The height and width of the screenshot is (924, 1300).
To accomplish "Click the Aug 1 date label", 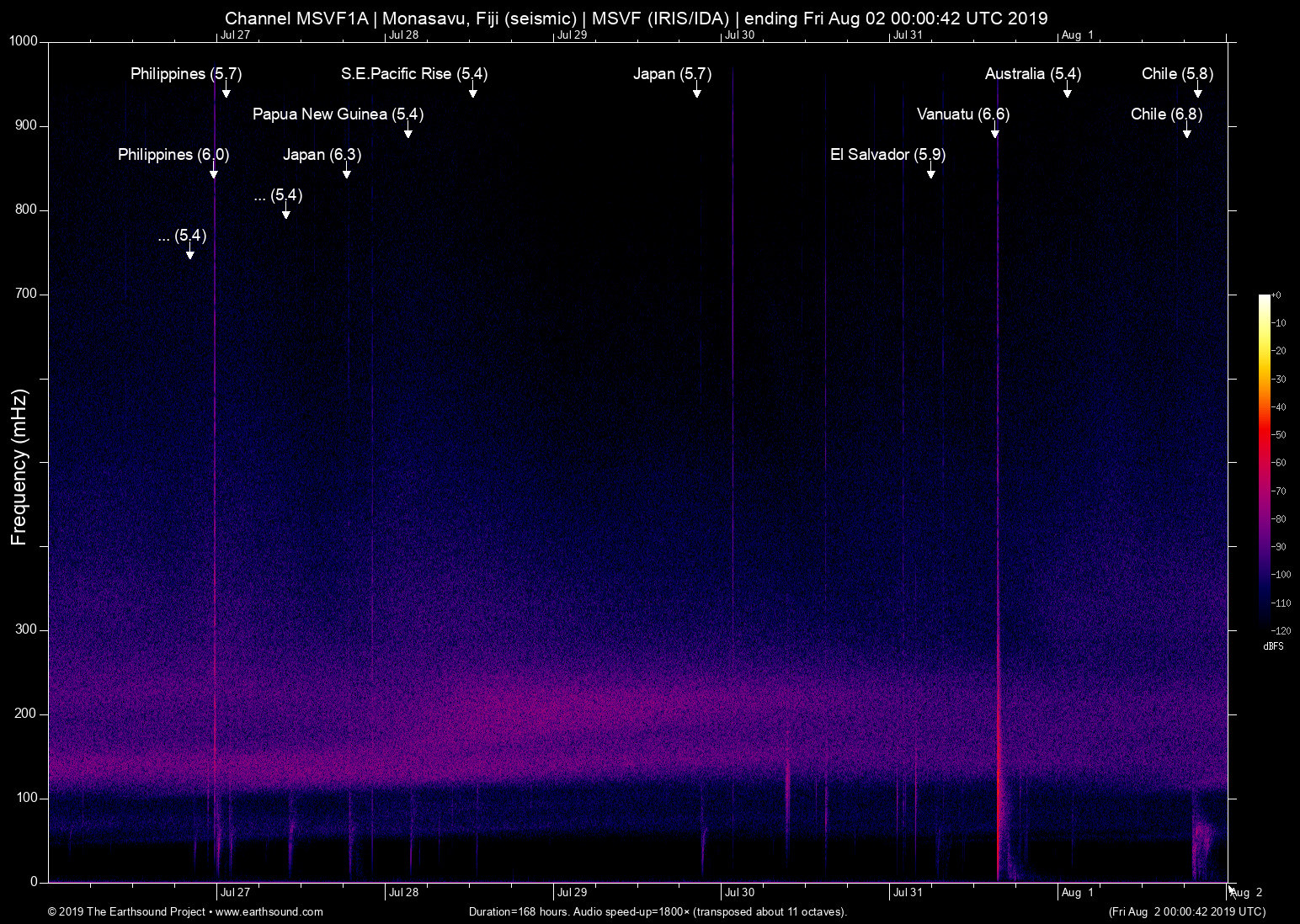I will [x=1077, y=892].
